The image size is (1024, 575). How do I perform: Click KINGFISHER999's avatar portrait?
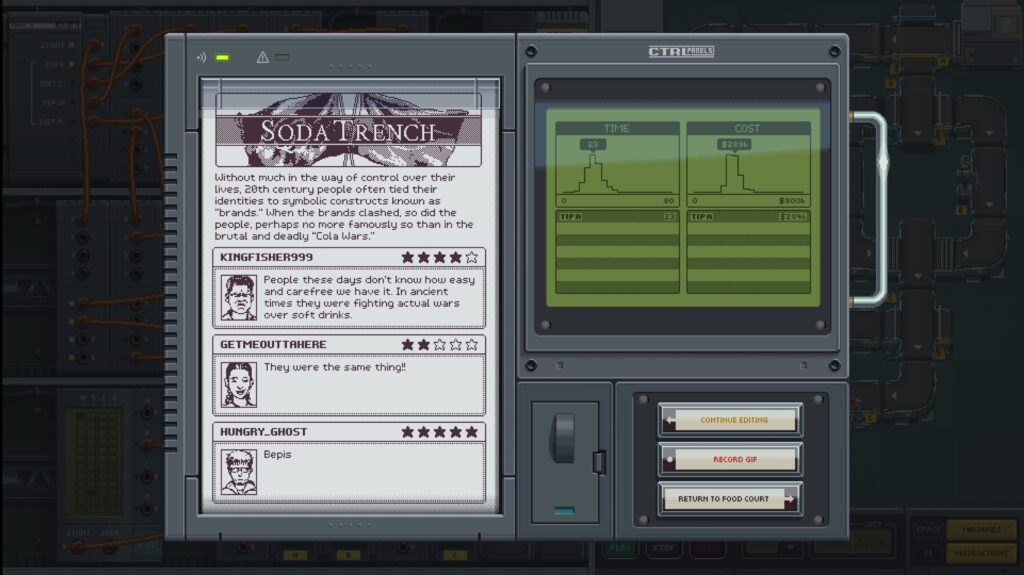pos(238,297)
